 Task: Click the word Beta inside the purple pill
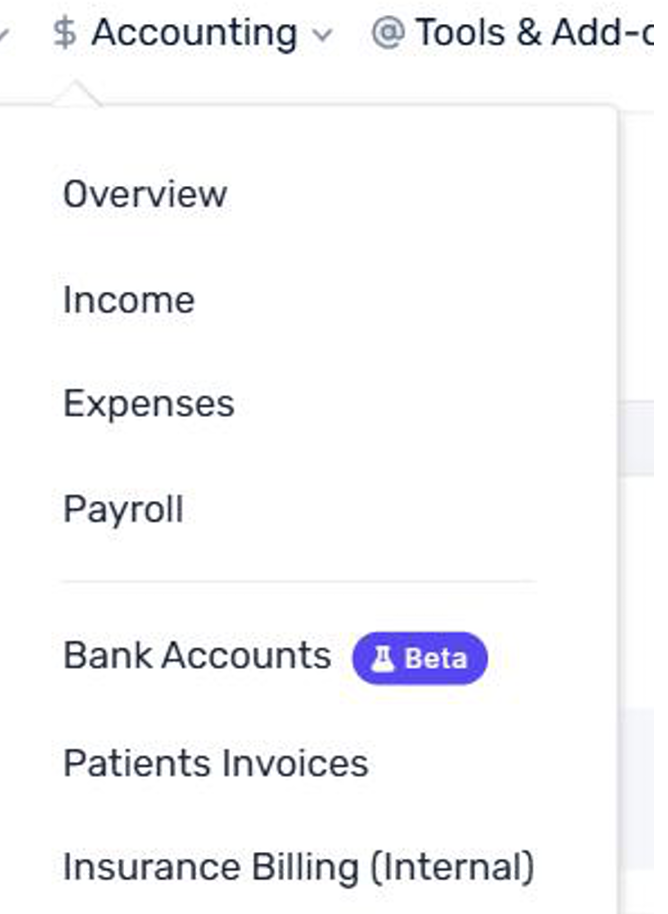tap(435, 659)
